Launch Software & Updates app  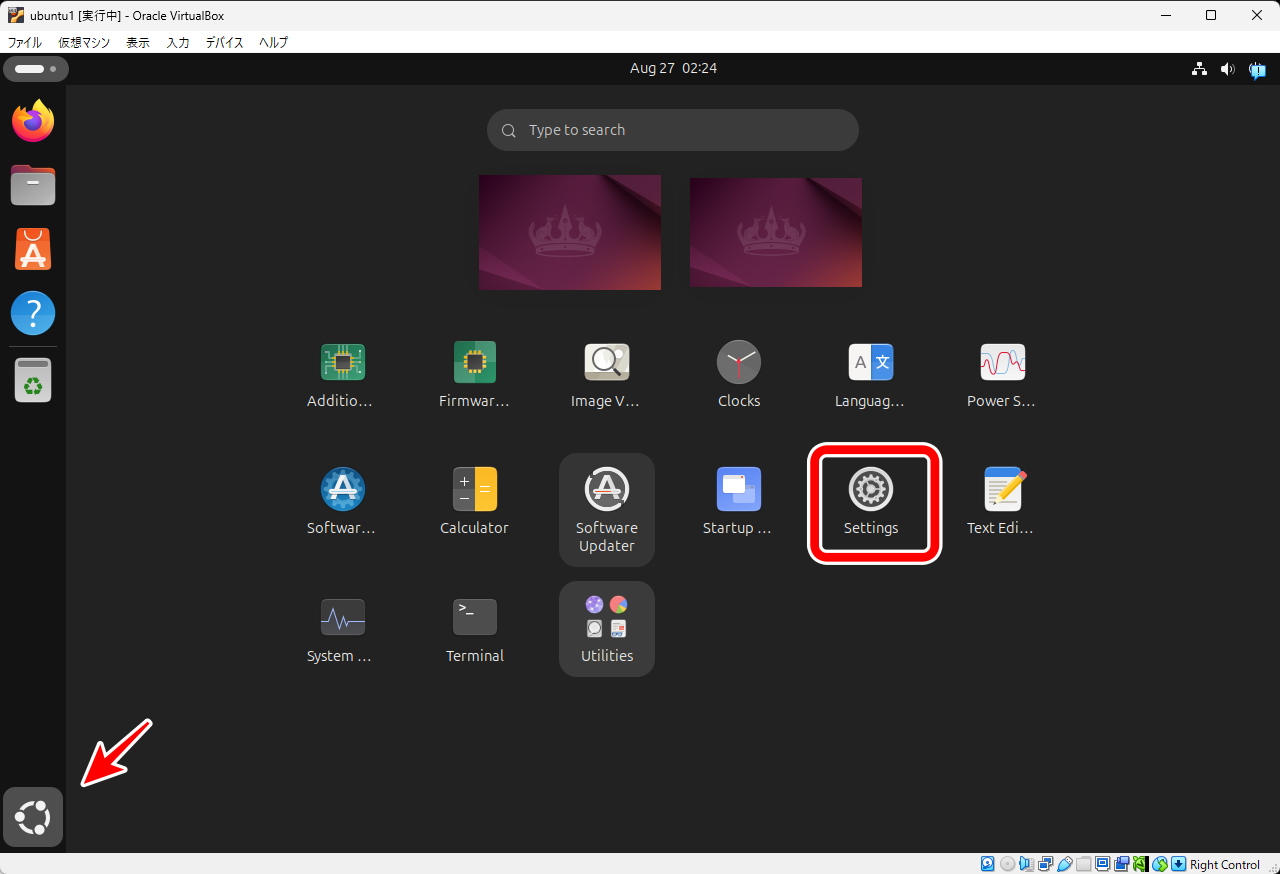343,503
